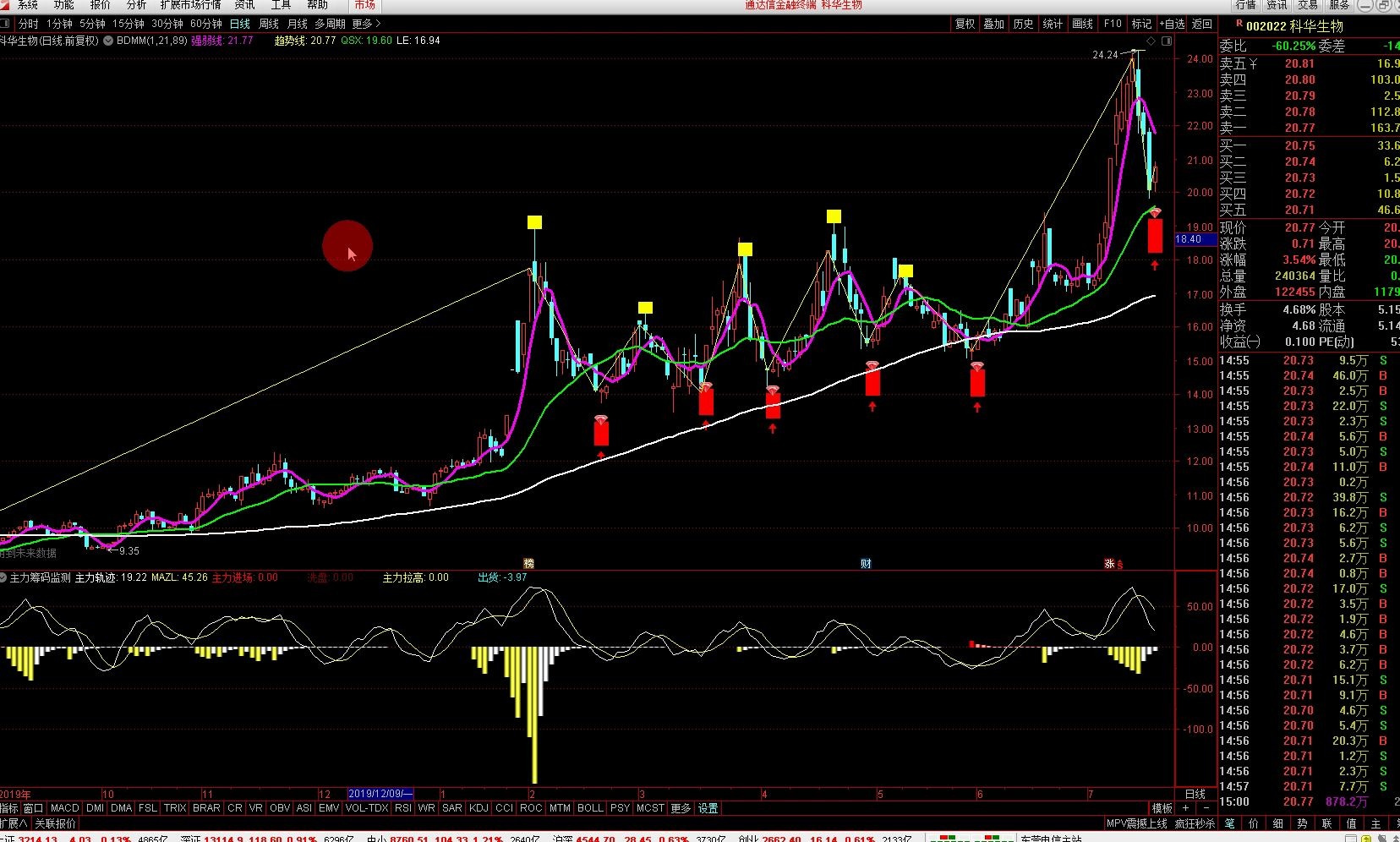The image size is (1400, 842).
Task: Click the minus zoom-out button beside 模板
Action: point(1206,808)
